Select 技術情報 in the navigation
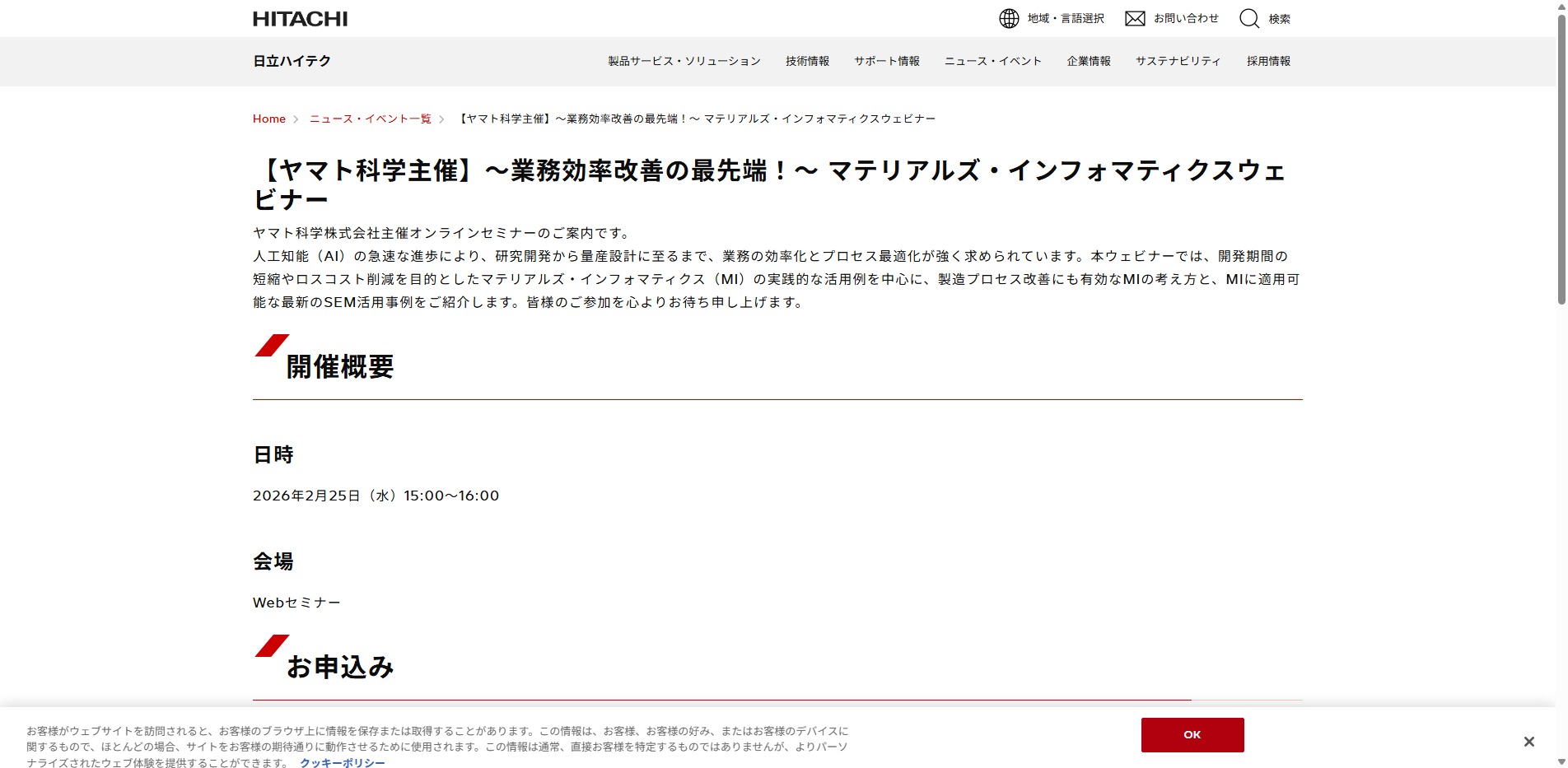The width and height of the screenshot is (1568, 768). click(x=807, y=61)
